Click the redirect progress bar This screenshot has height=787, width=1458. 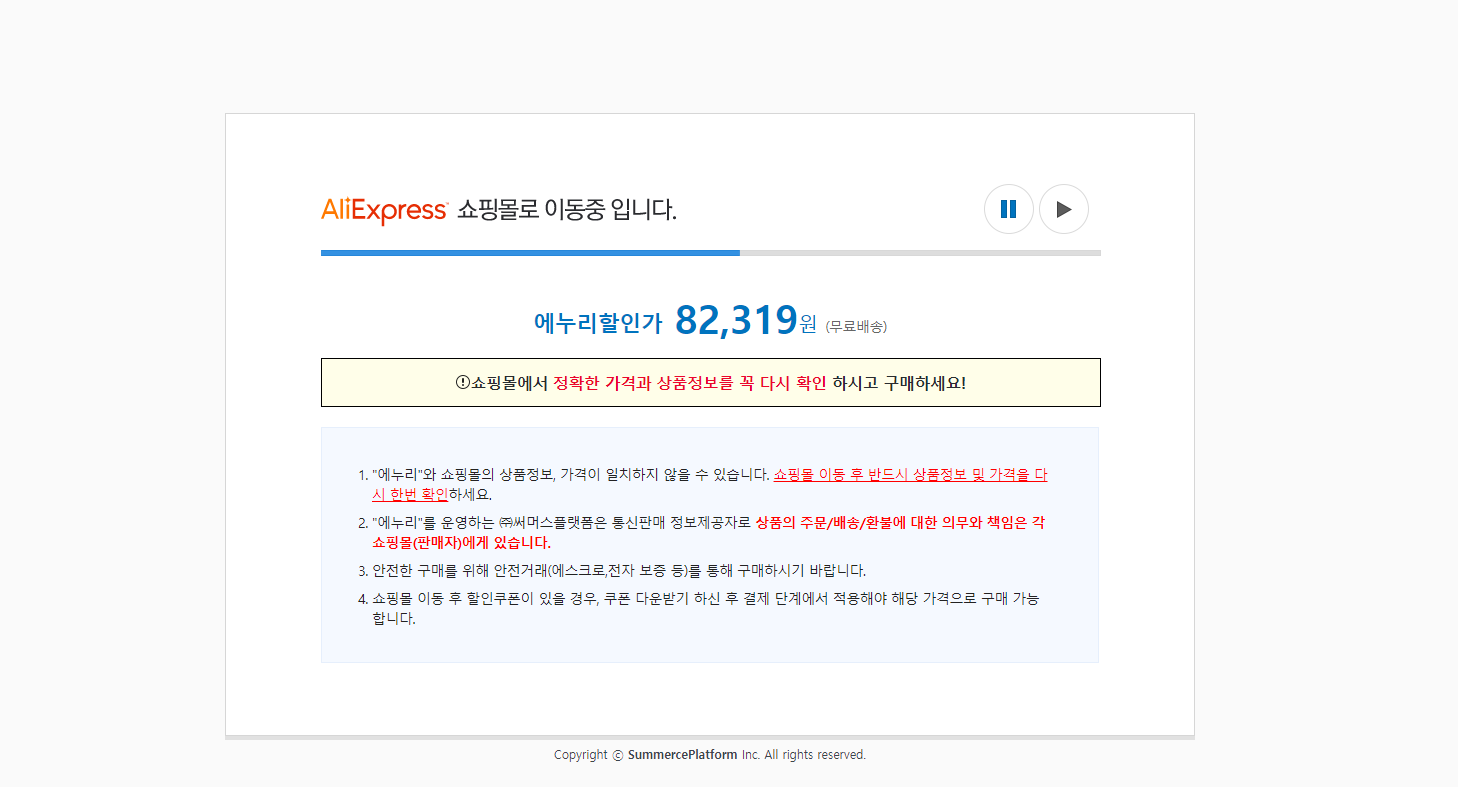coord(710,253)
